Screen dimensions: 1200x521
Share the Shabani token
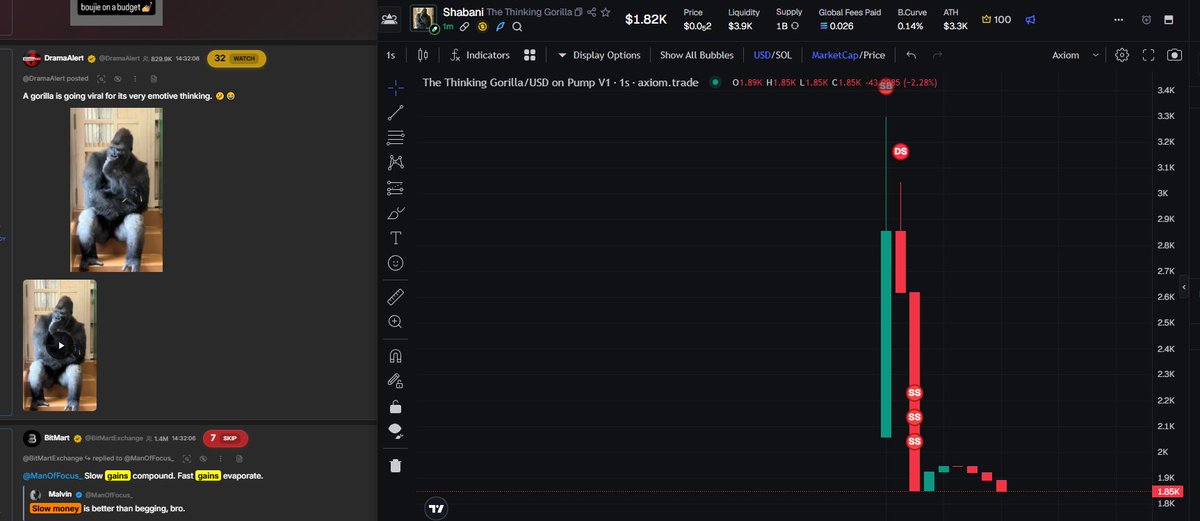(592, 12)
